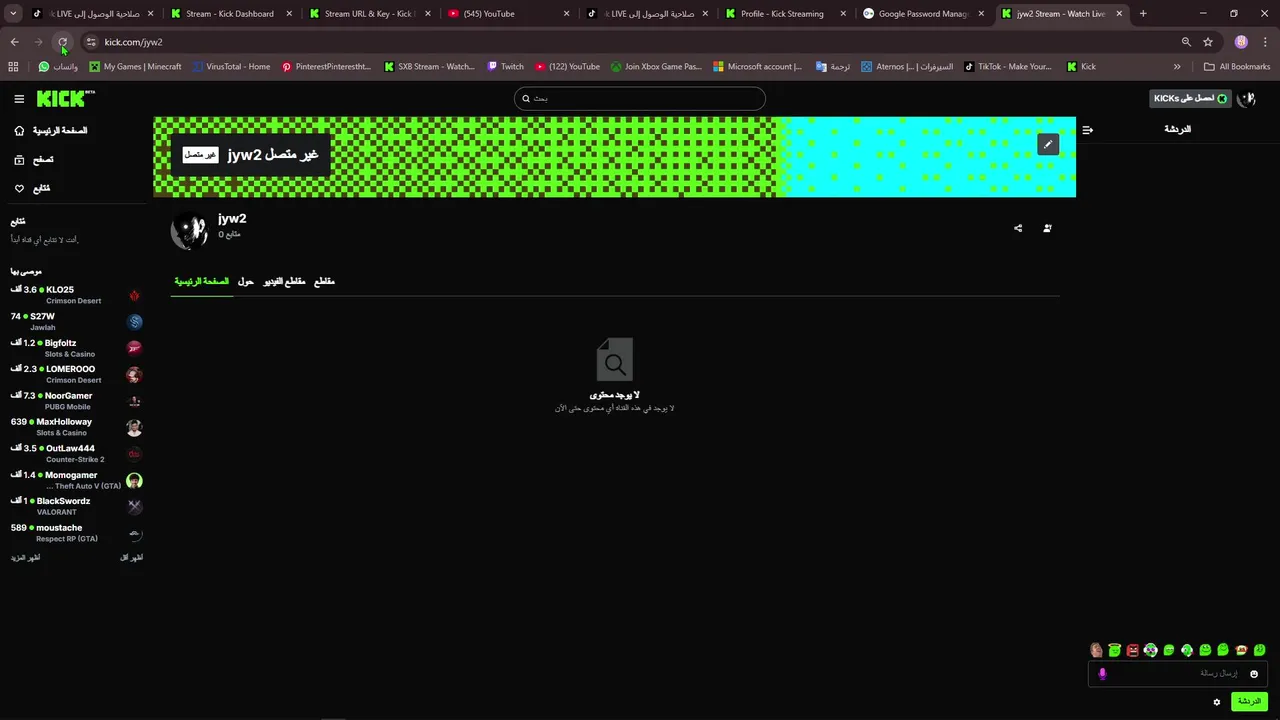Open VirusTotal - Home bookmark

[231, 67]
